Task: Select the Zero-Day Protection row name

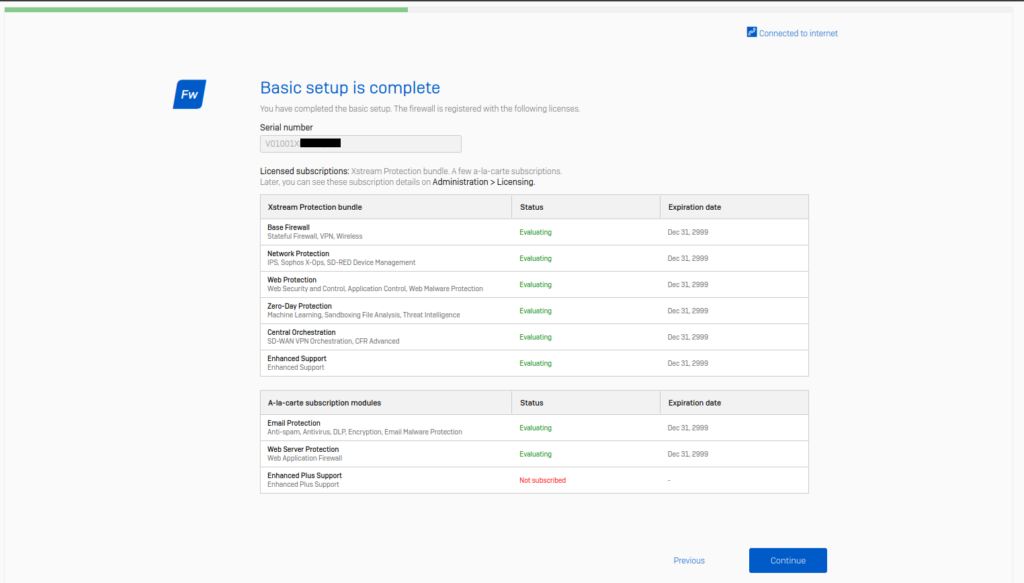Action: (x=299, y=306)
